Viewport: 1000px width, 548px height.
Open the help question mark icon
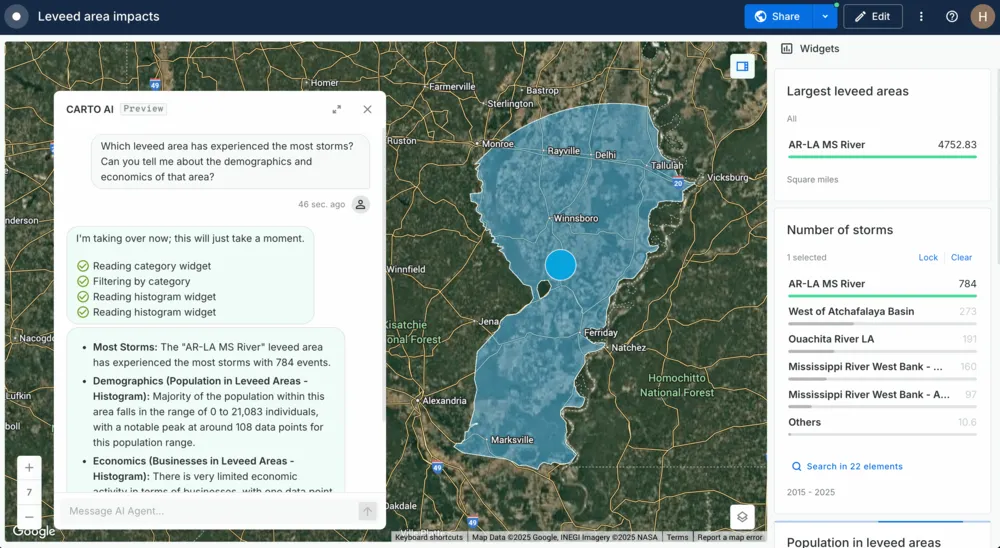952,17
